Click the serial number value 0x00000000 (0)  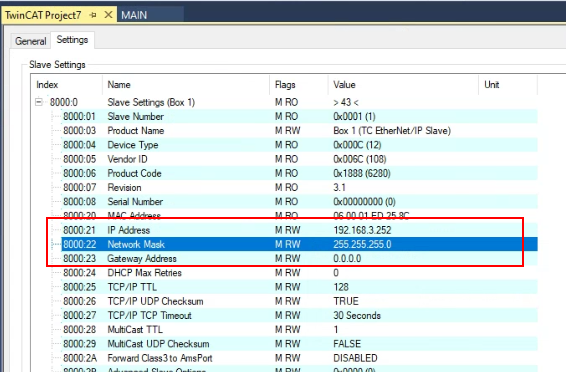coord(364,202)
